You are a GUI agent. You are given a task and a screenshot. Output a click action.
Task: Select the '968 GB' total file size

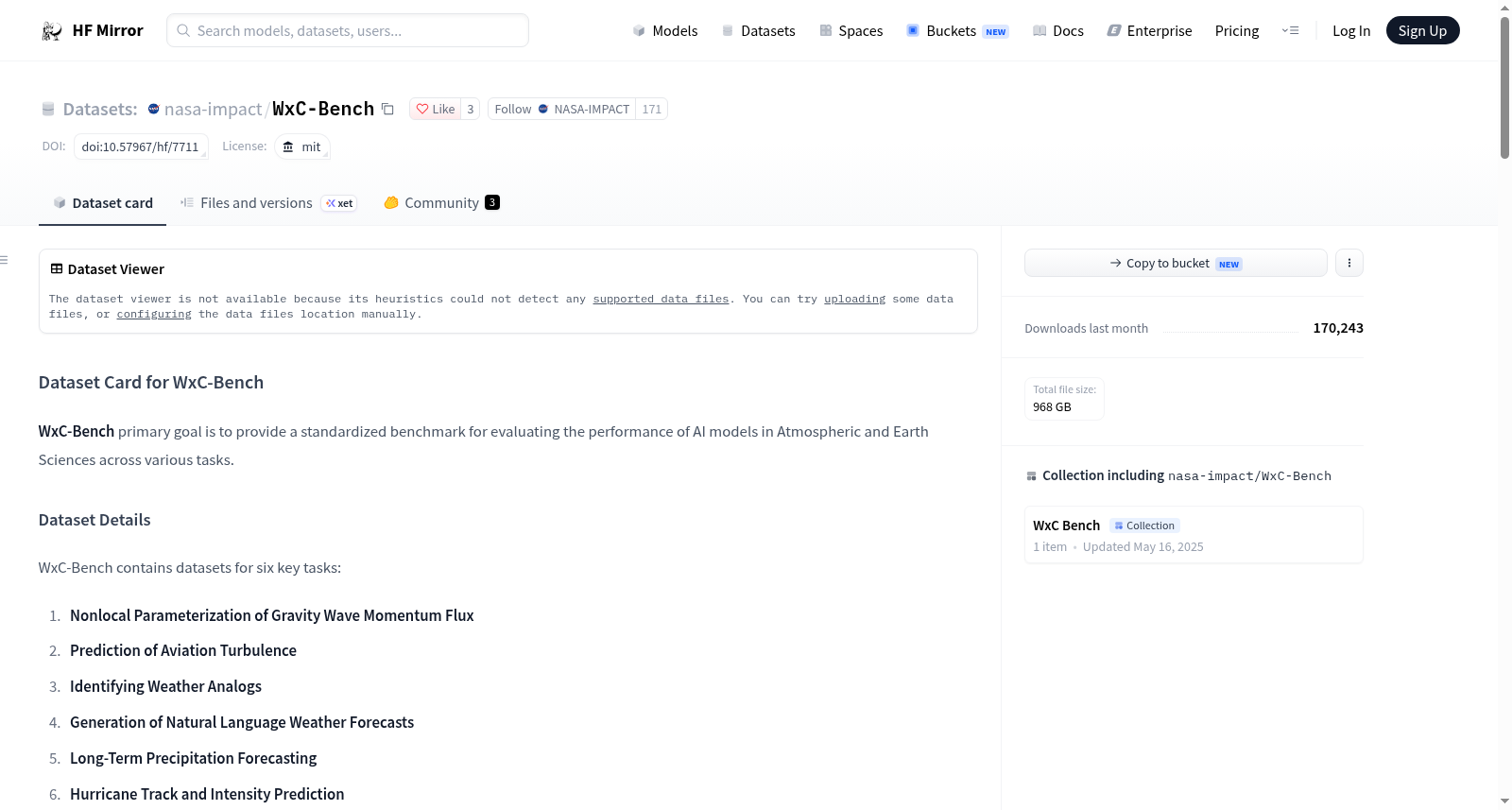point(1052,407)
